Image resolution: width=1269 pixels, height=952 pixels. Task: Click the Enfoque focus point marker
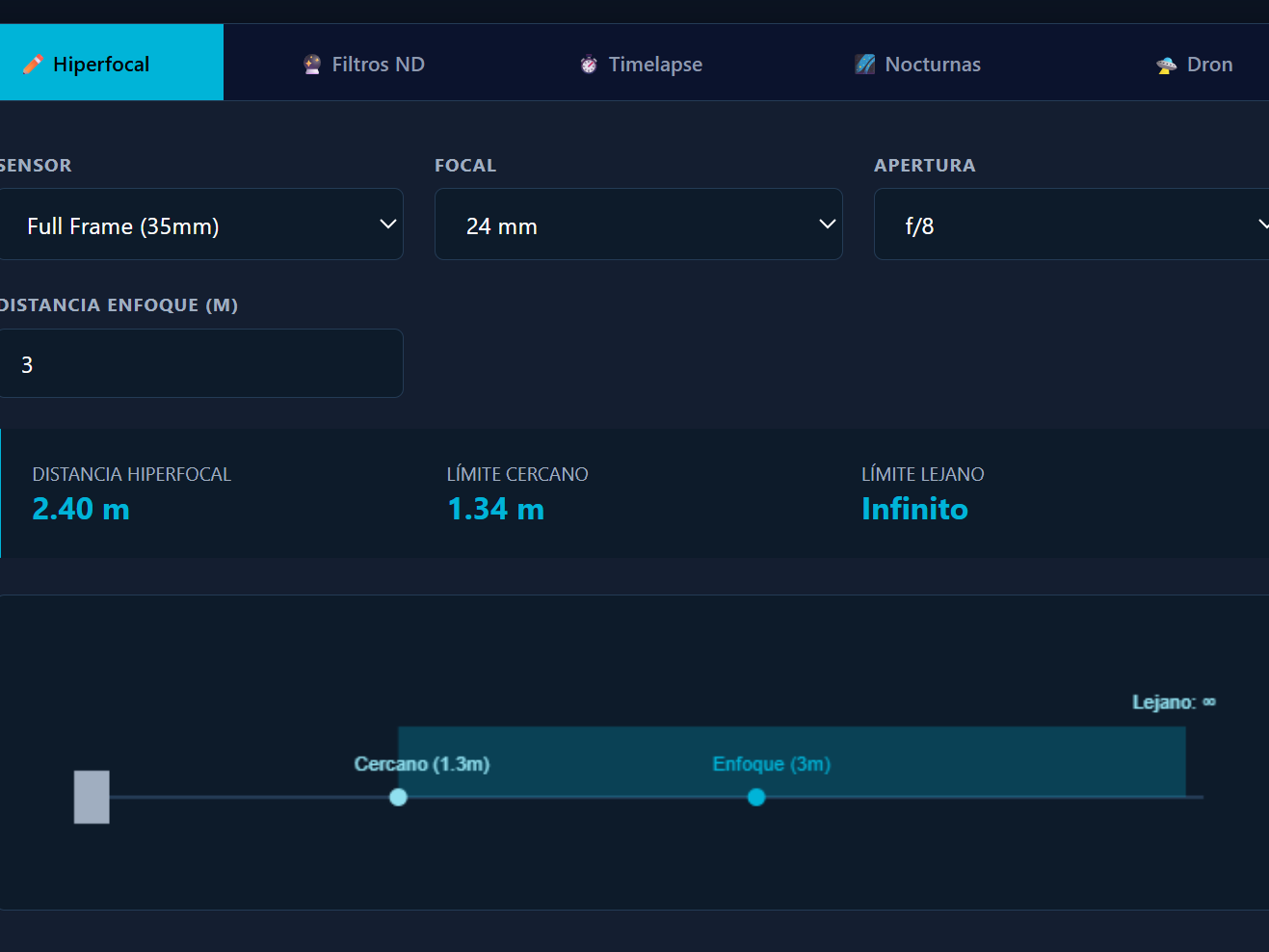[x=756, y=797]
